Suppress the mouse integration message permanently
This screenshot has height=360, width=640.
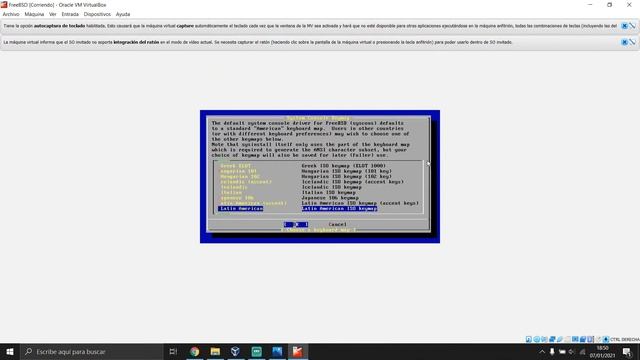click(x=632, y=42)
